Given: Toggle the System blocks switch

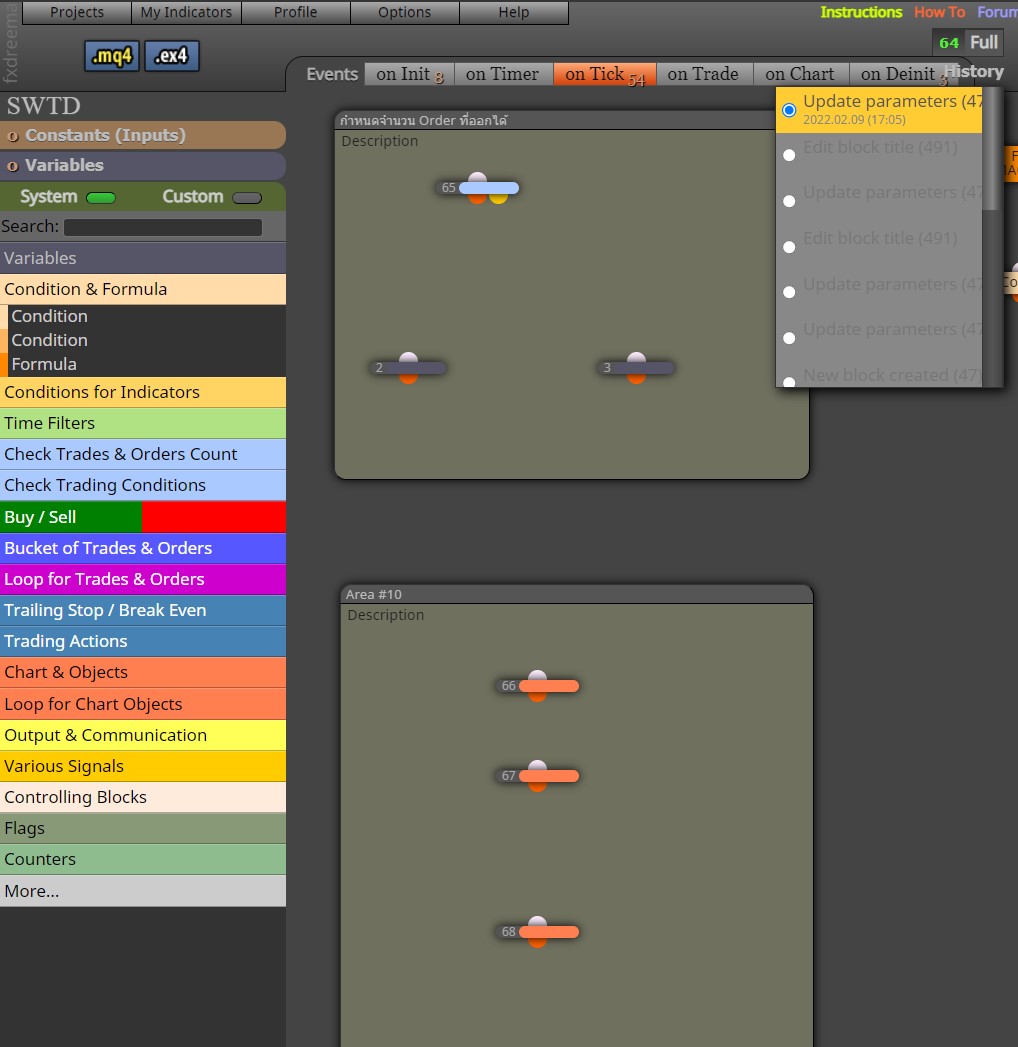Looking at the screenshot, I should [101, 198].
